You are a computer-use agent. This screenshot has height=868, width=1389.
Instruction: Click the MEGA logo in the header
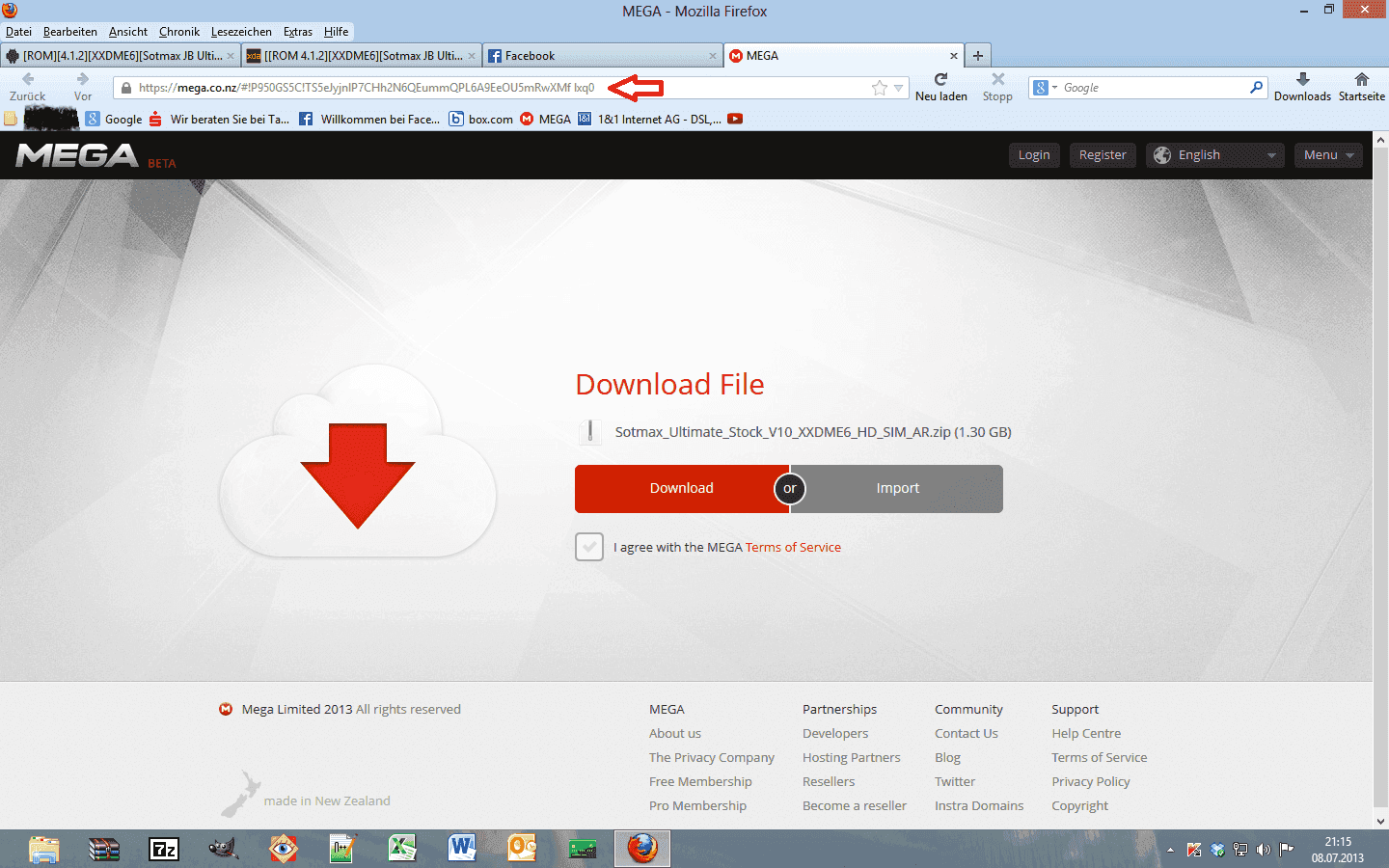[x=77, y=155]
